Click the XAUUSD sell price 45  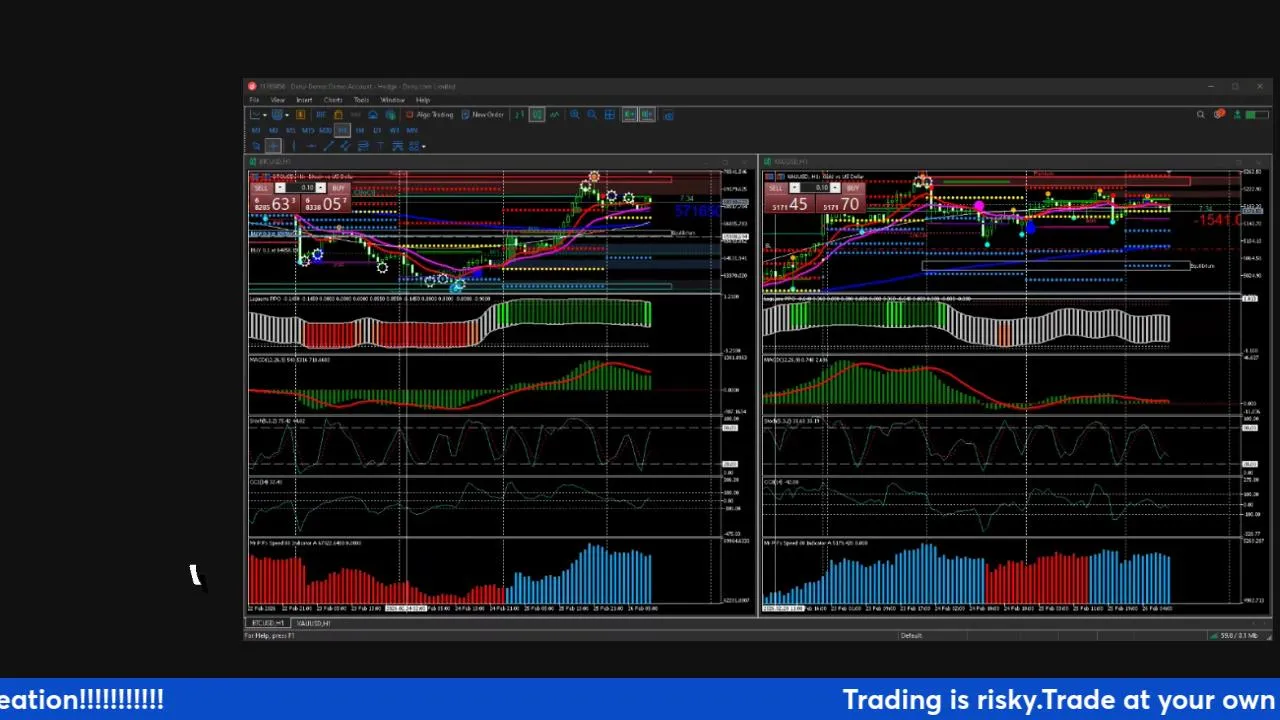(798, 204)
